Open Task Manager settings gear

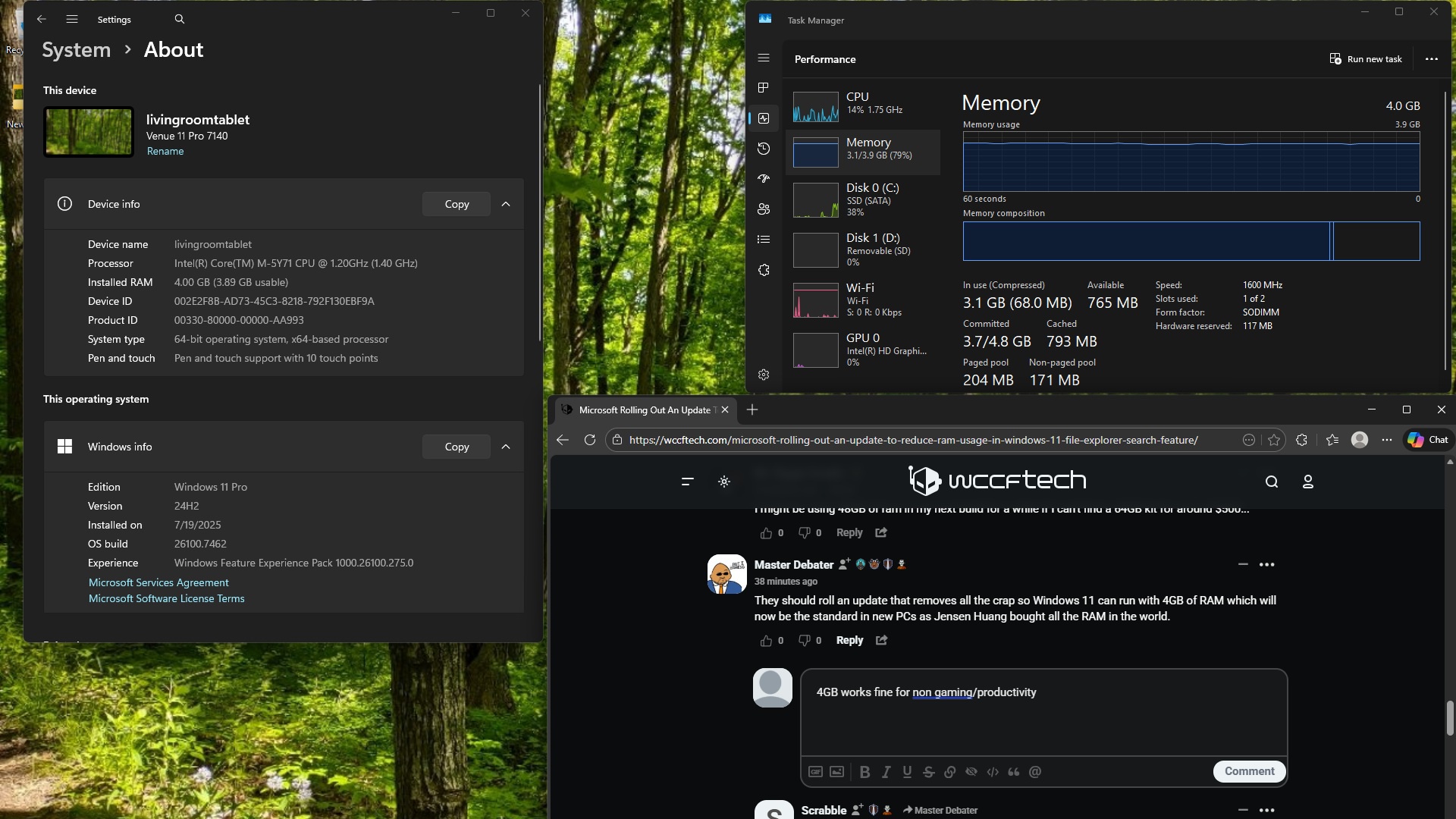764,375
